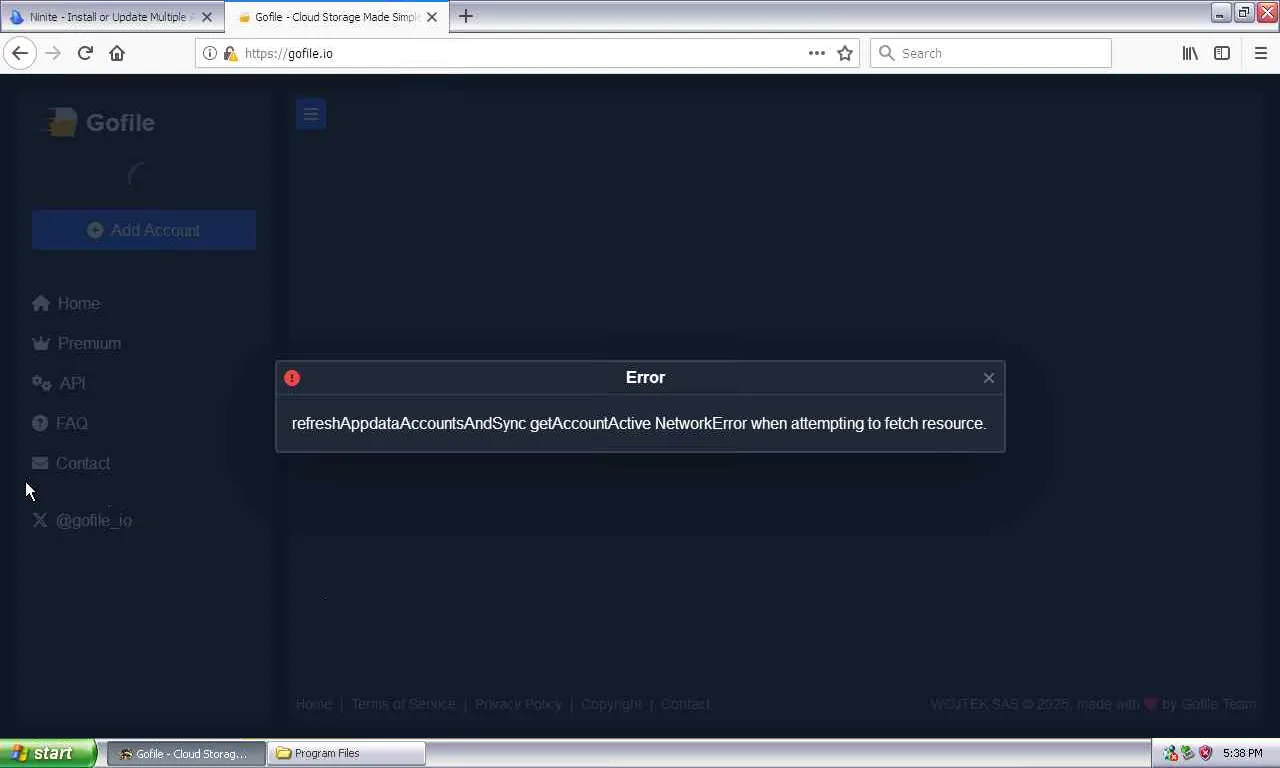Focus the browser Search field
This screenshot has width=1280, height=768.
991,53
